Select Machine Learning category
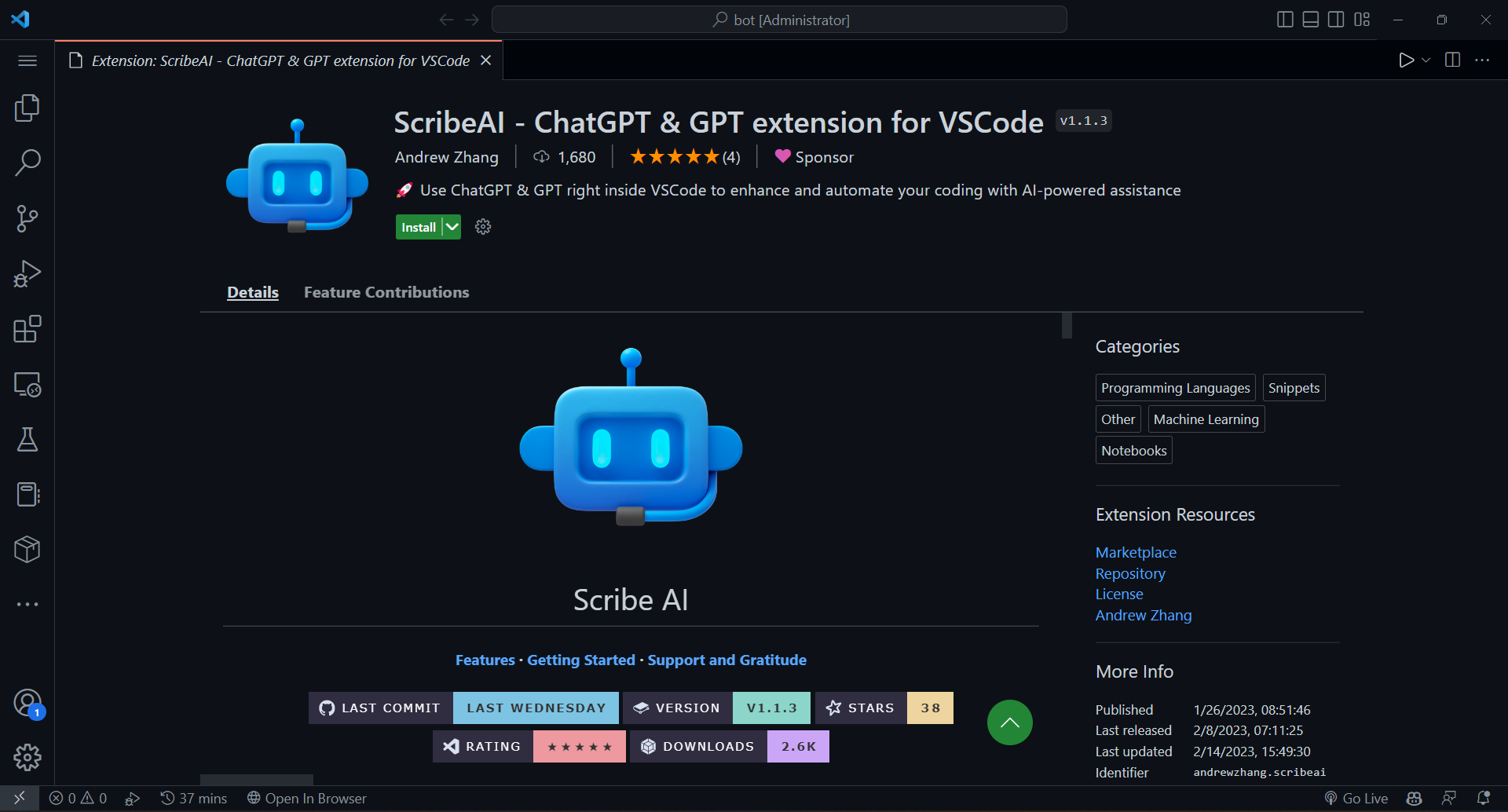Image resolution: width=1508 pixels, height=812 pixels. click(x=1206, y=419)
